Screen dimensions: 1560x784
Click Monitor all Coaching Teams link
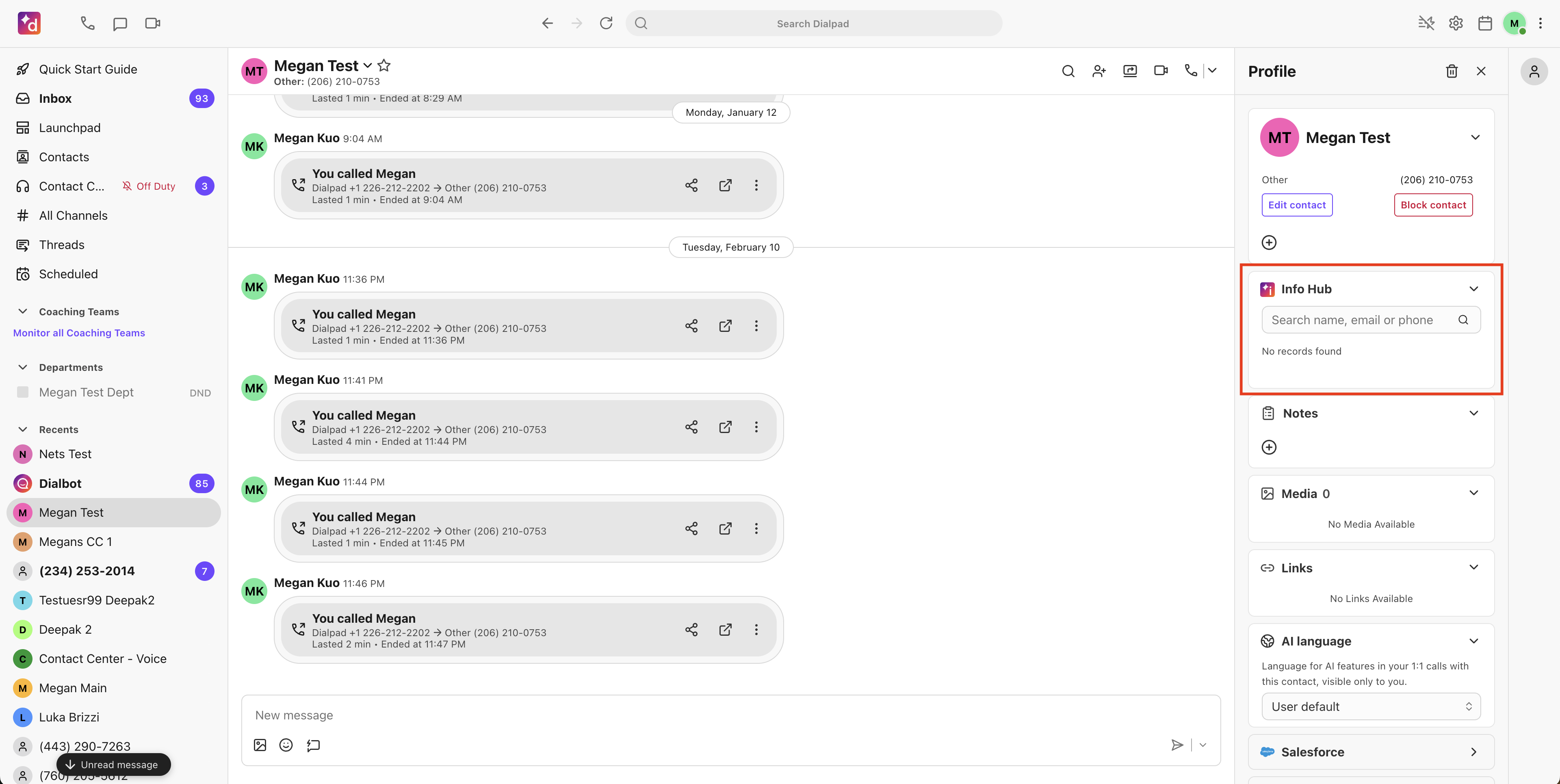click(x=79, y=333)
